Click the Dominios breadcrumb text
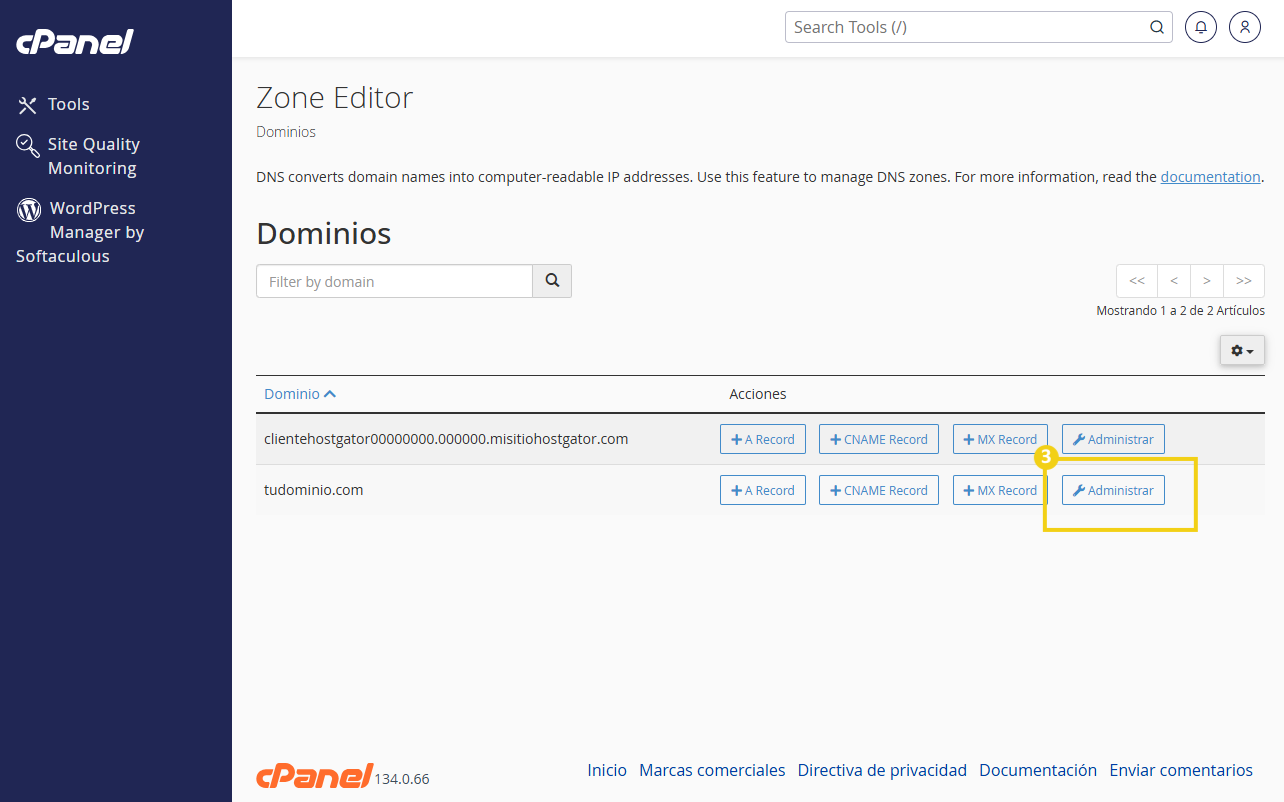The image size is (1284, 802). [x=286, y=132]
